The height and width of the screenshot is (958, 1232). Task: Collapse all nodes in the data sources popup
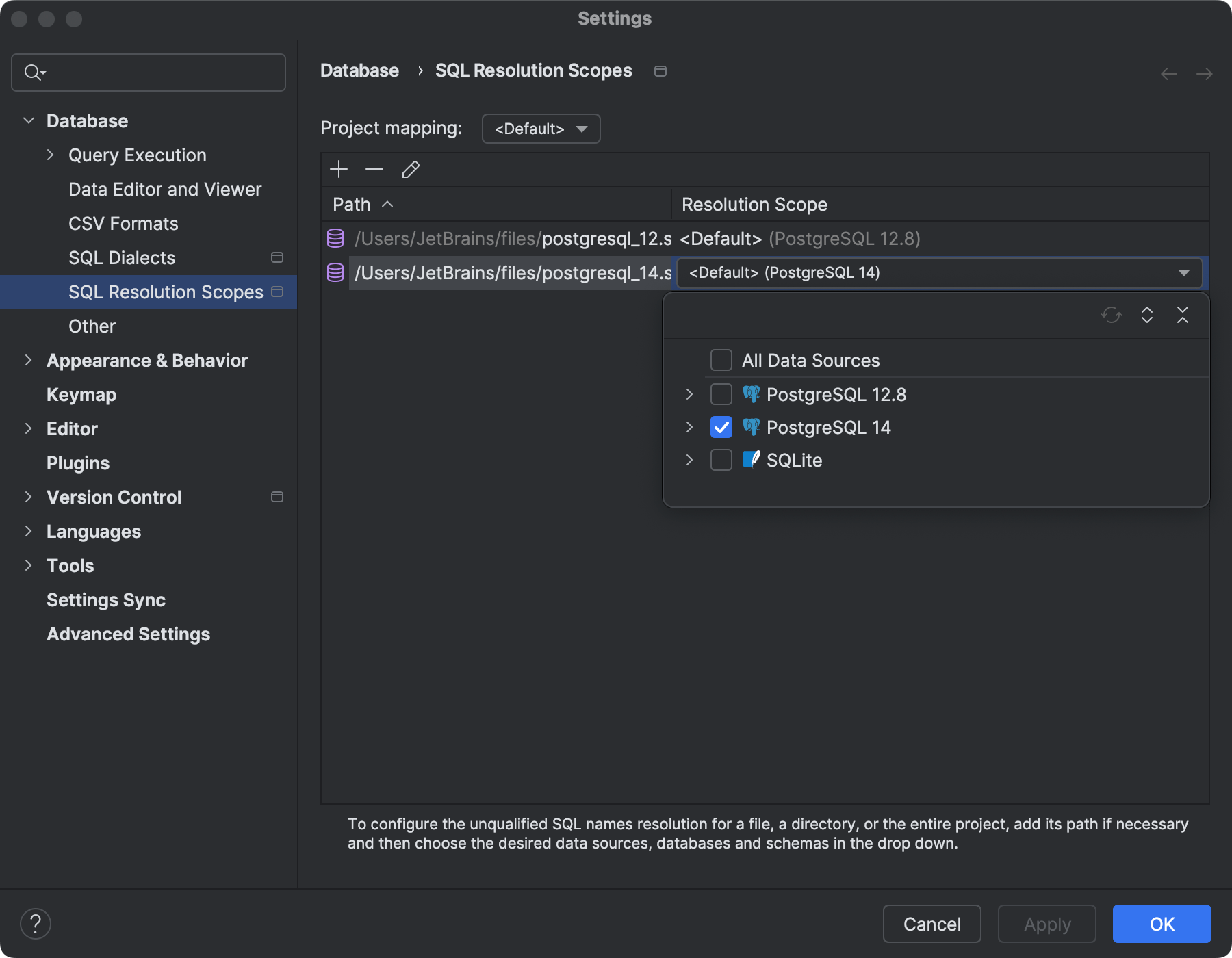point(1183,315)
